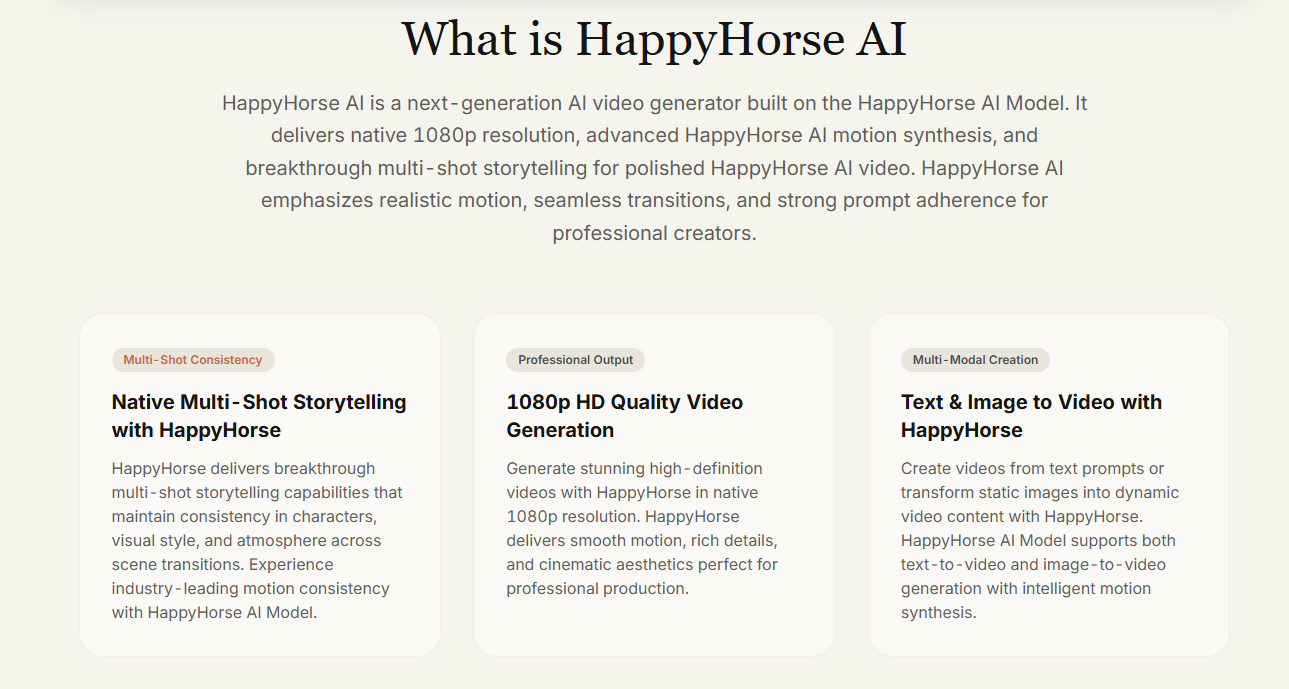Click the Native Multi-Shot Storytelling heading
The width and height of the screenshot is (1289, 689).
[x=258, y=415]
